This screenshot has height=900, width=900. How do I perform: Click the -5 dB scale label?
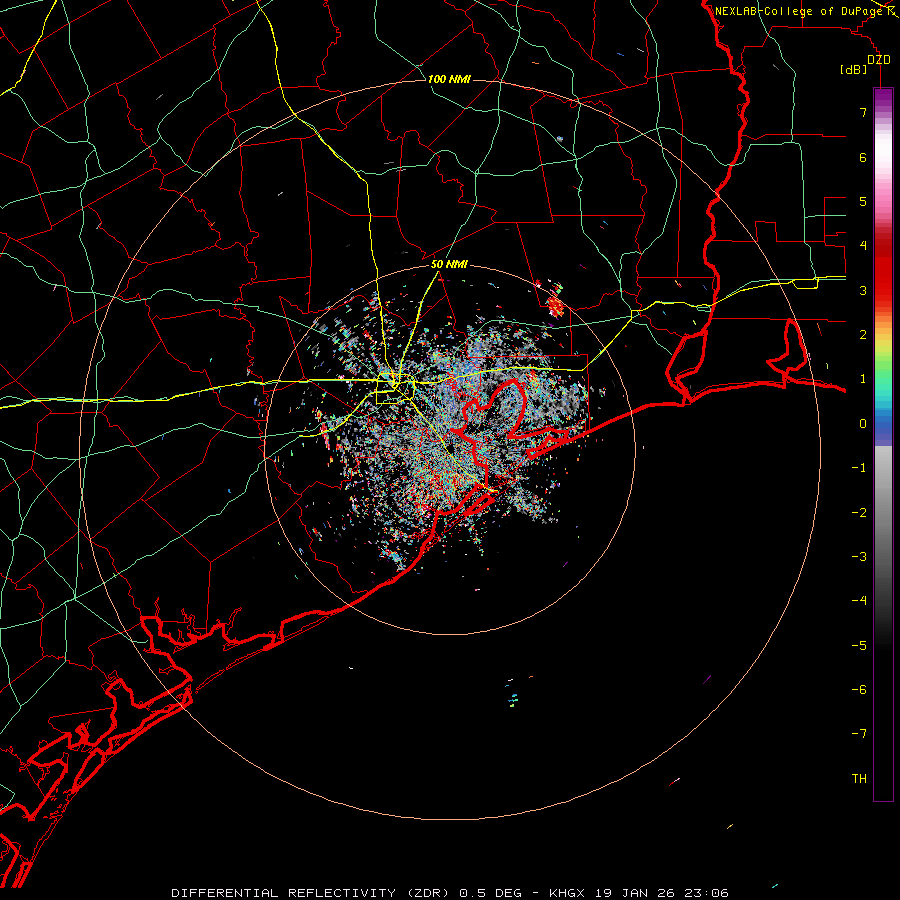[859, 645]
